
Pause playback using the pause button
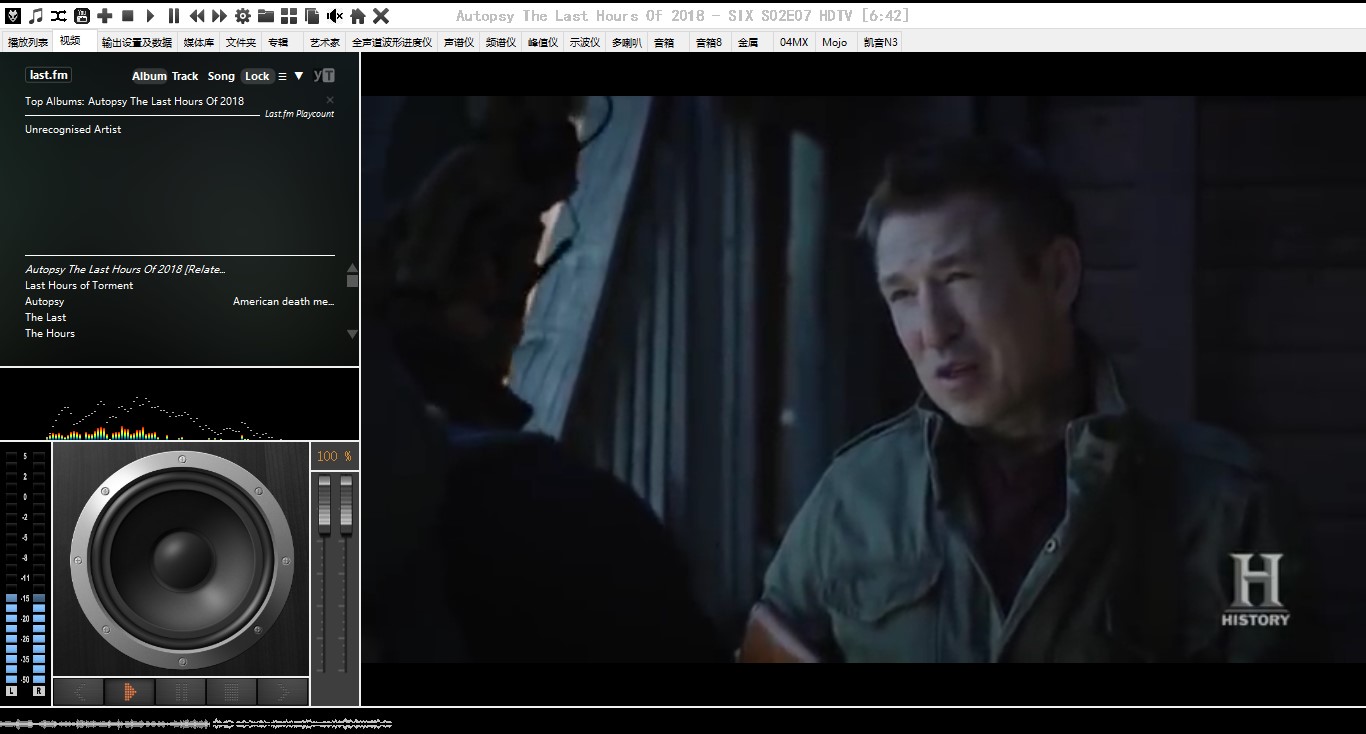pos(174,16)
